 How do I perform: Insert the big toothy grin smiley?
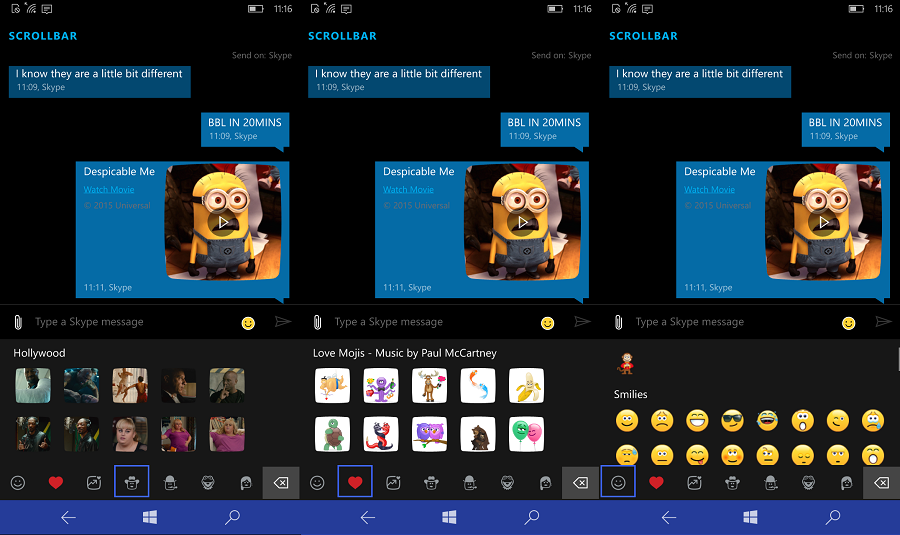(x=697, y=421)
